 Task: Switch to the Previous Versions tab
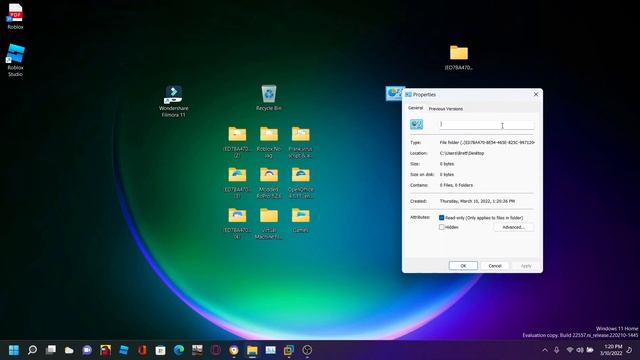[446, 109]
